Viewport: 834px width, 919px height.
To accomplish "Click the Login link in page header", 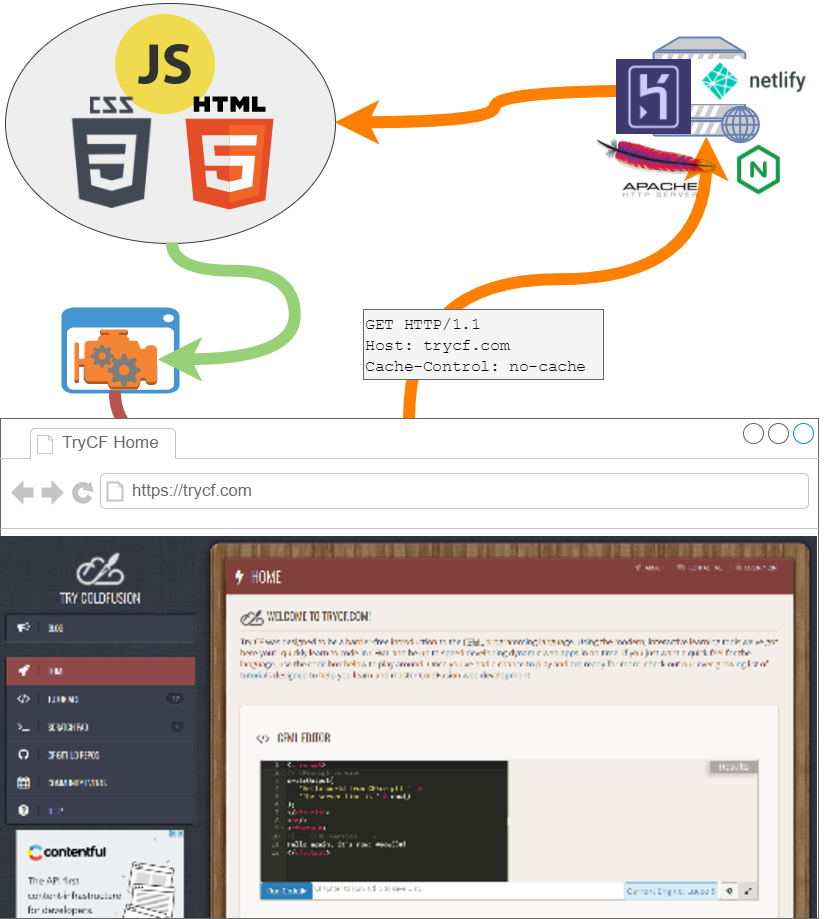I will pyautogui.click(x=757, y=567).
